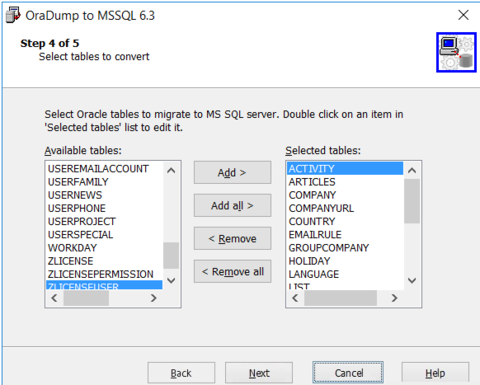480x385 pixels.
Task: Open Help for this wizard
Action: (435, 373)
